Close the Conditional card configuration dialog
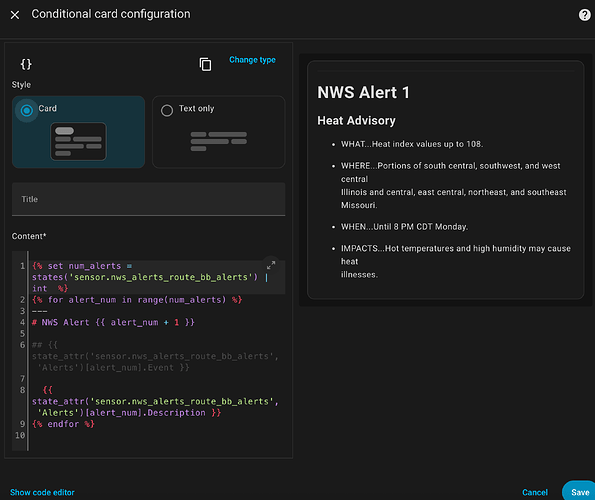Screen dimensions: 595x500 [x=15, y=15]
